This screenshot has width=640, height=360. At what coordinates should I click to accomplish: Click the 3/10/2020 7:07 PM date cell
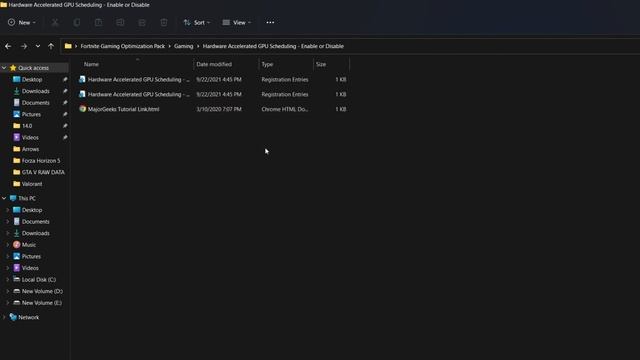[x=219, y=109]
